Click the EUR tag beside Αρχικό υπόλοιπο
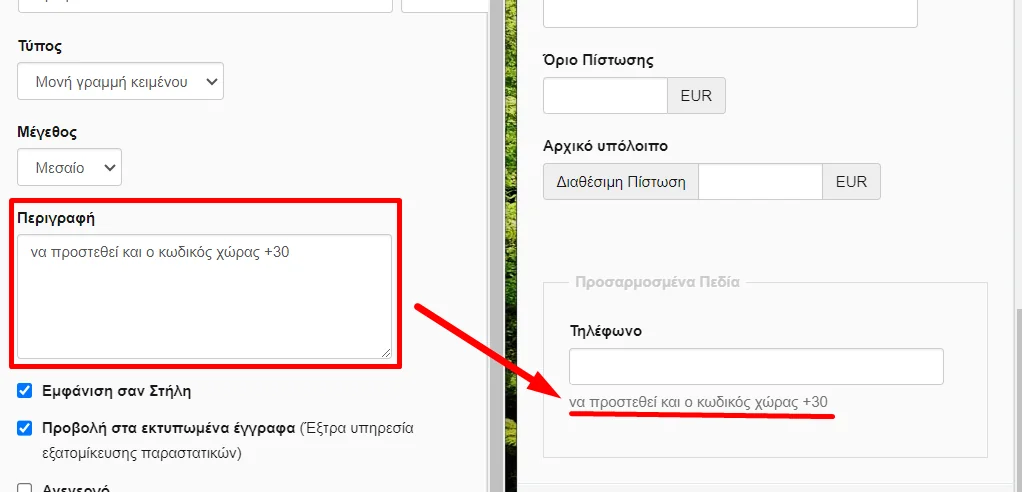Viewport: 1022px width, 492px height. tap(851, 182)
